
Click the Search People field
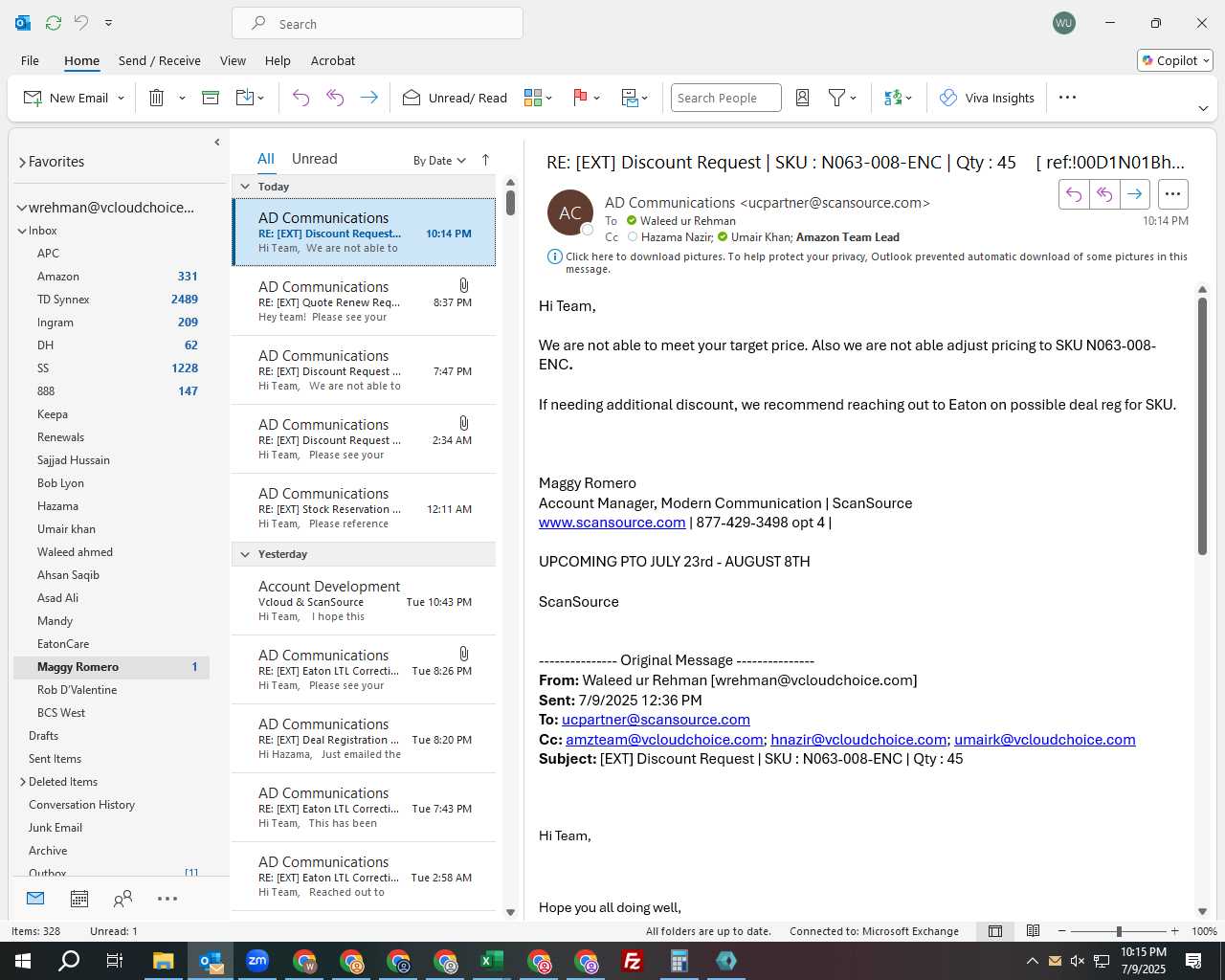pos(725,98)
